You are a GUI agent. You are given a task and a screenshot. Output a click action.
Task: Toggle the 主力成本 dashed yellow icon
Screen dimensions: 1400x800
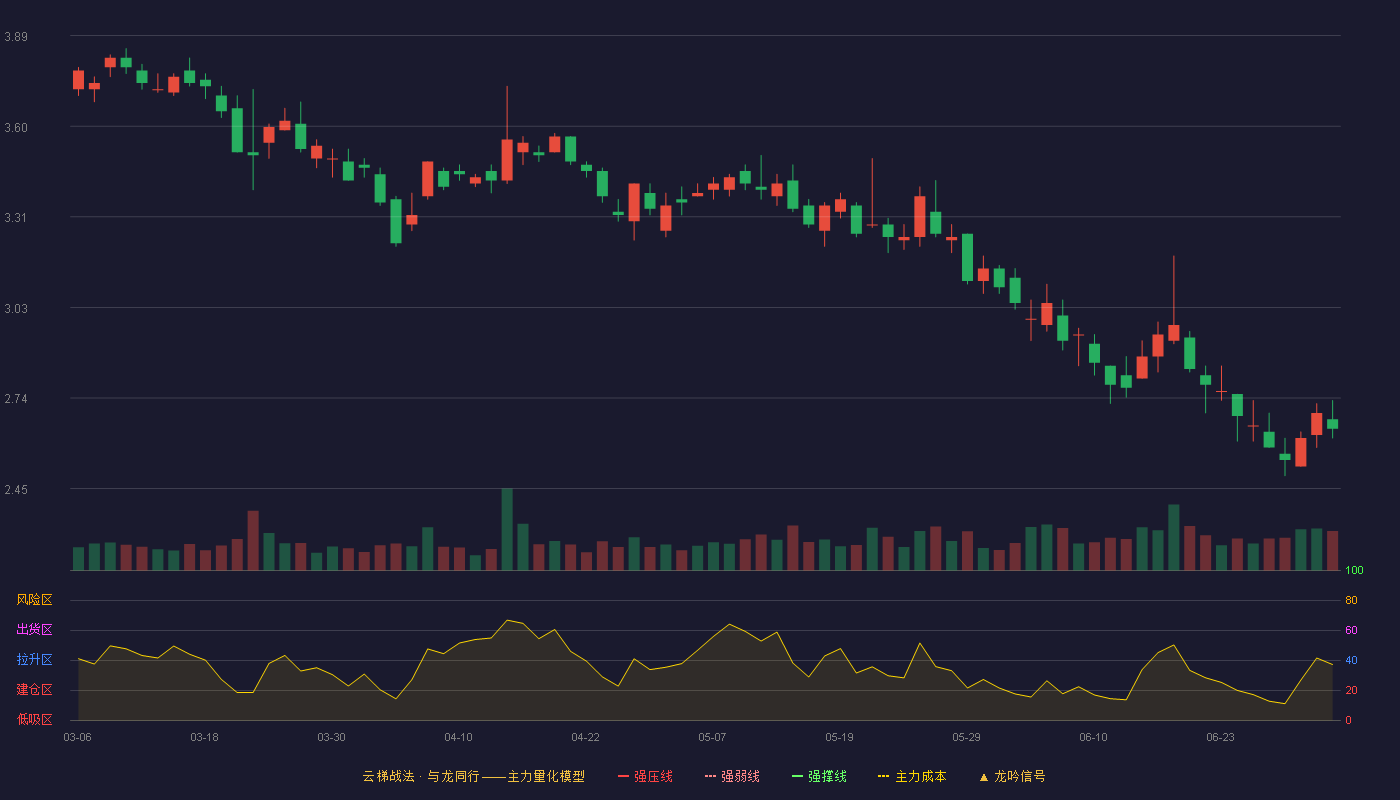pyautogui.click(x=884, y=776)
